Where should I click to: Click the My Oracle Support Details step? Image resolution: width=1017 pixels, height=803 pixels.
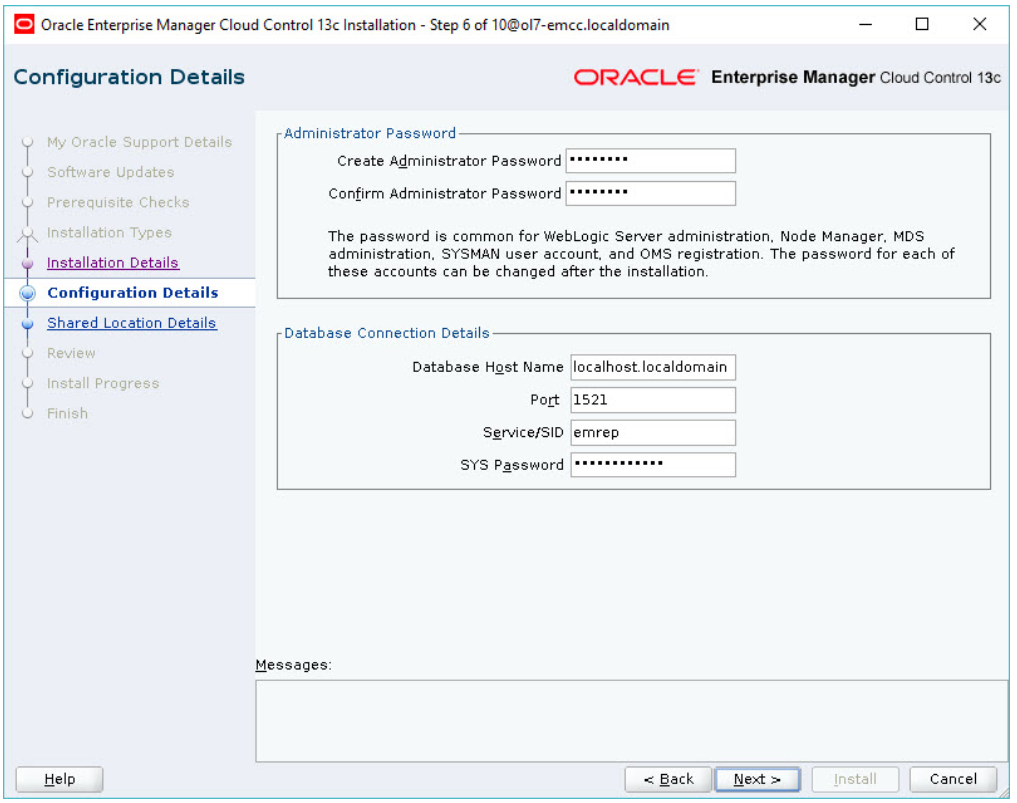(x=139, y=142)
